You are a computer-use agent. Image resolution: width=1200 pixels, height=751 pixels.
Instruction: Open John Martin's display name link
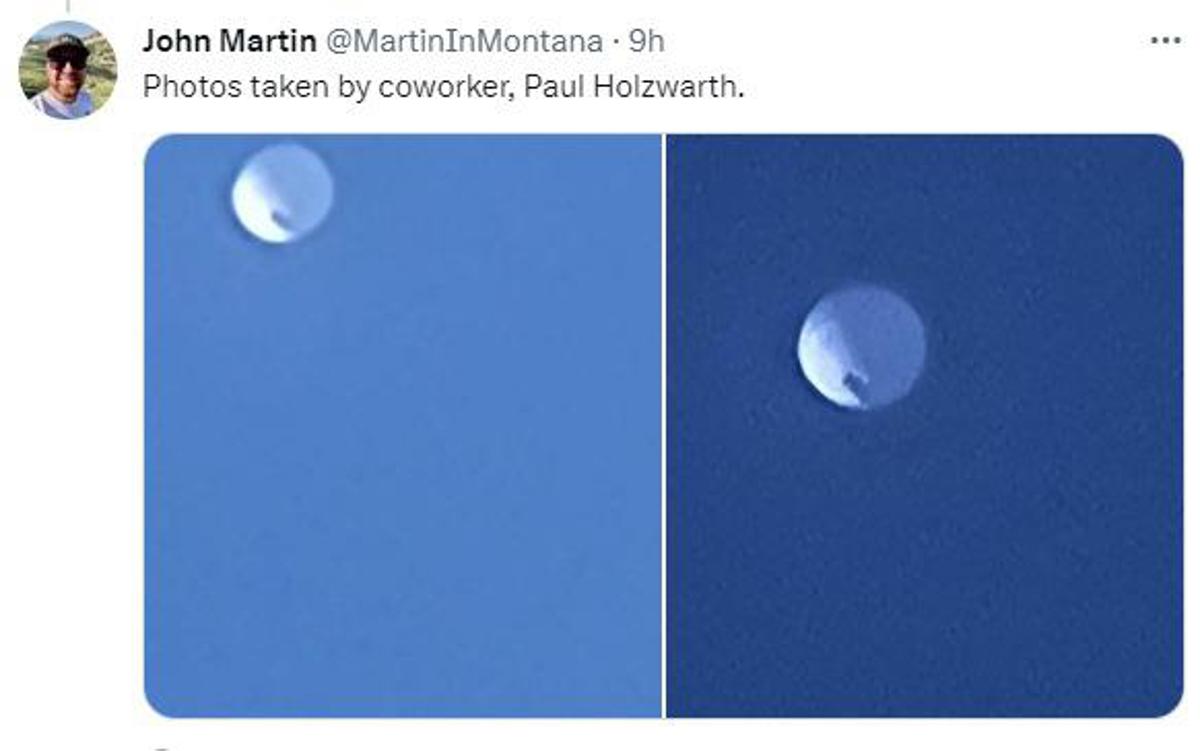228,41
